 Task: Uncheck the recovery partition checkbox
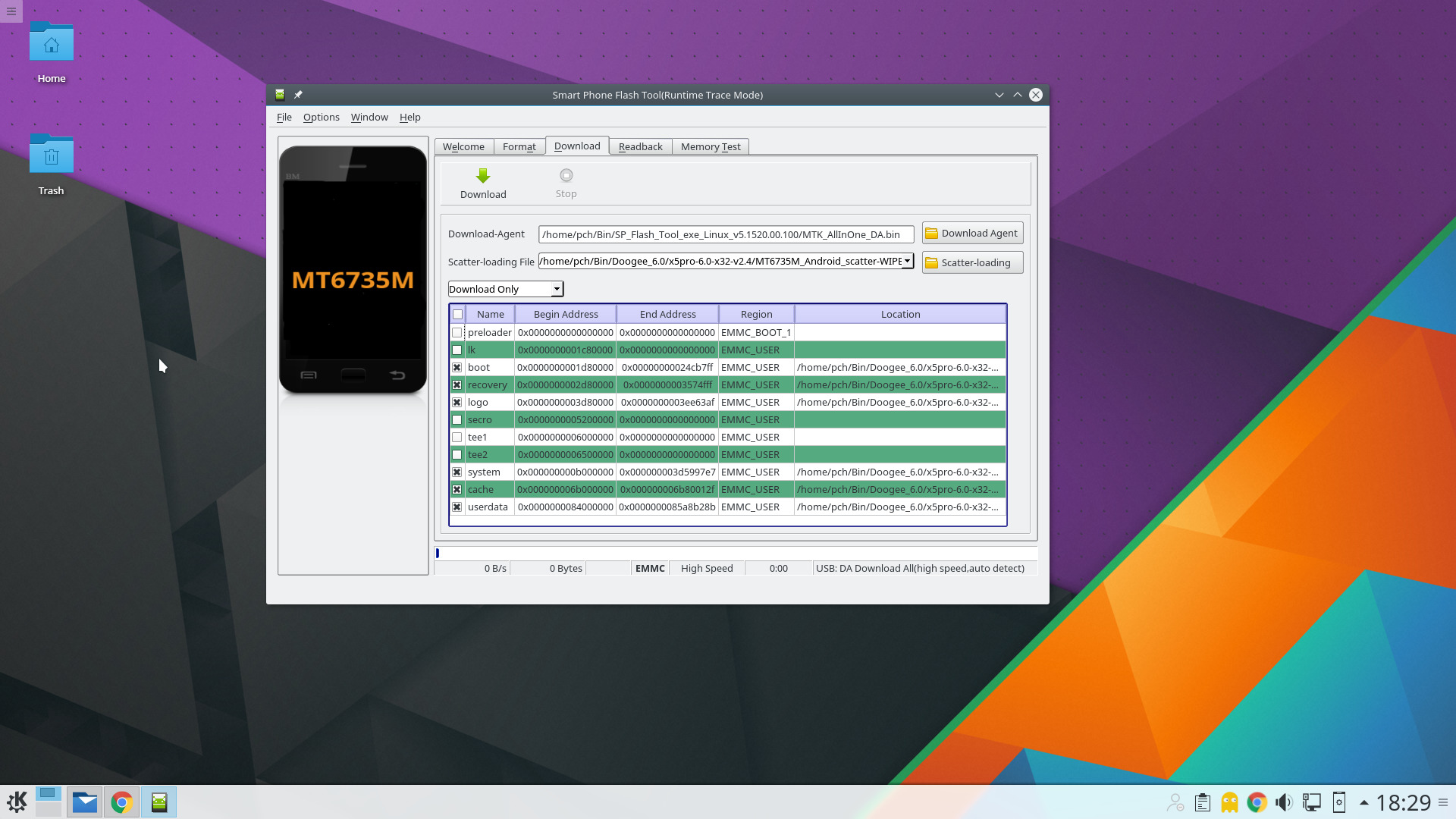coord(457,385)
